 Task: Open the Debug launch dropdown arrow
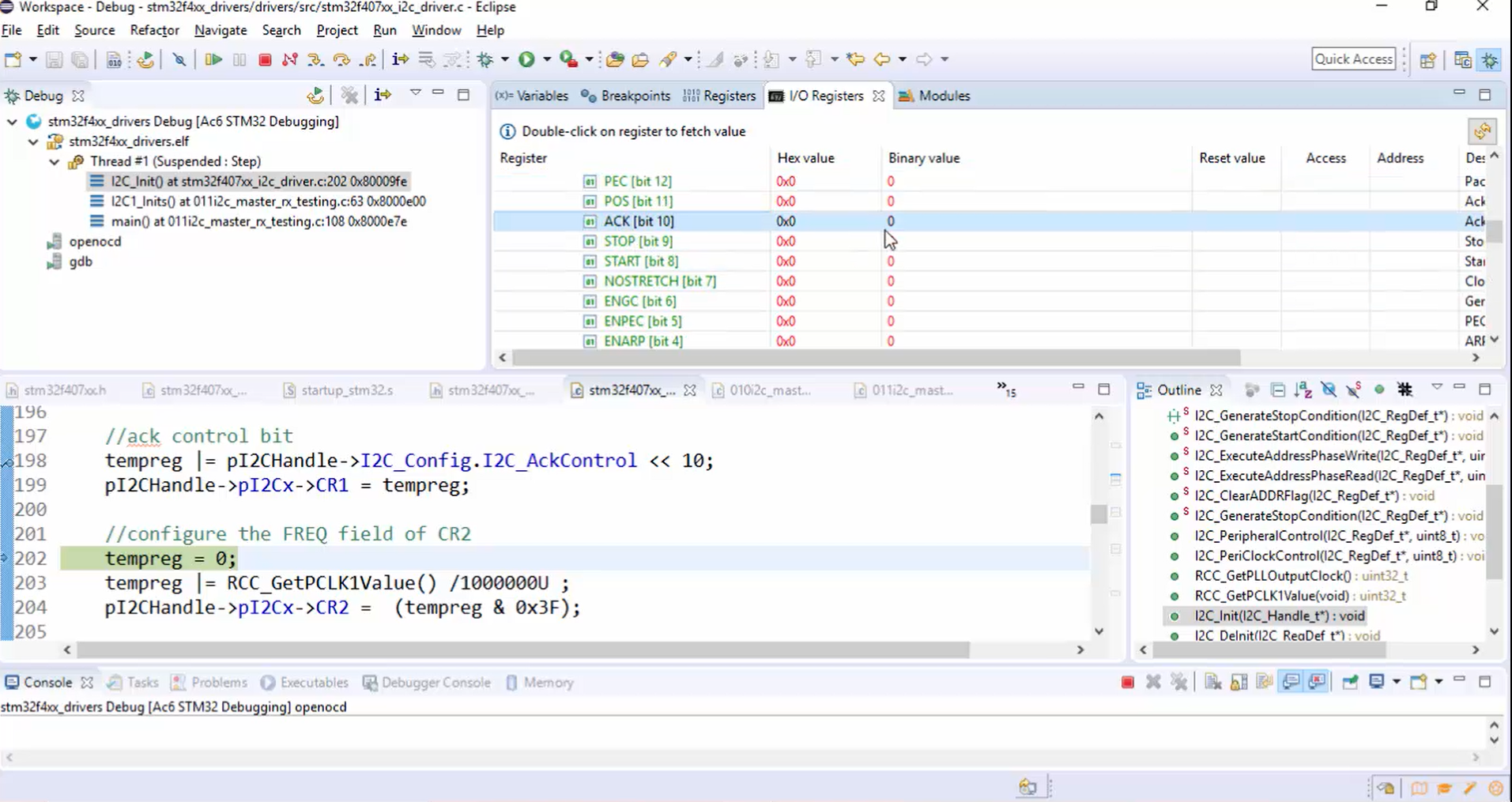click(504, 59)
